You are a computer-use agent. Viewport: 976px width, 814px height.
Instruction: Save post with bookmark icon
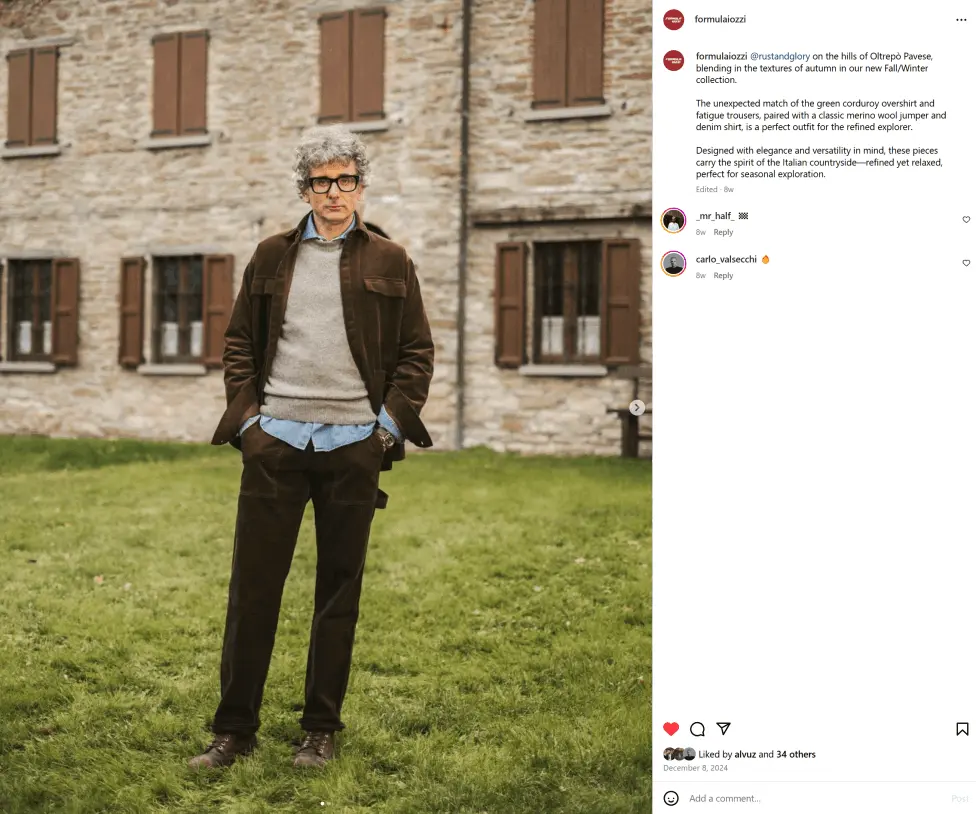[962, 729]
